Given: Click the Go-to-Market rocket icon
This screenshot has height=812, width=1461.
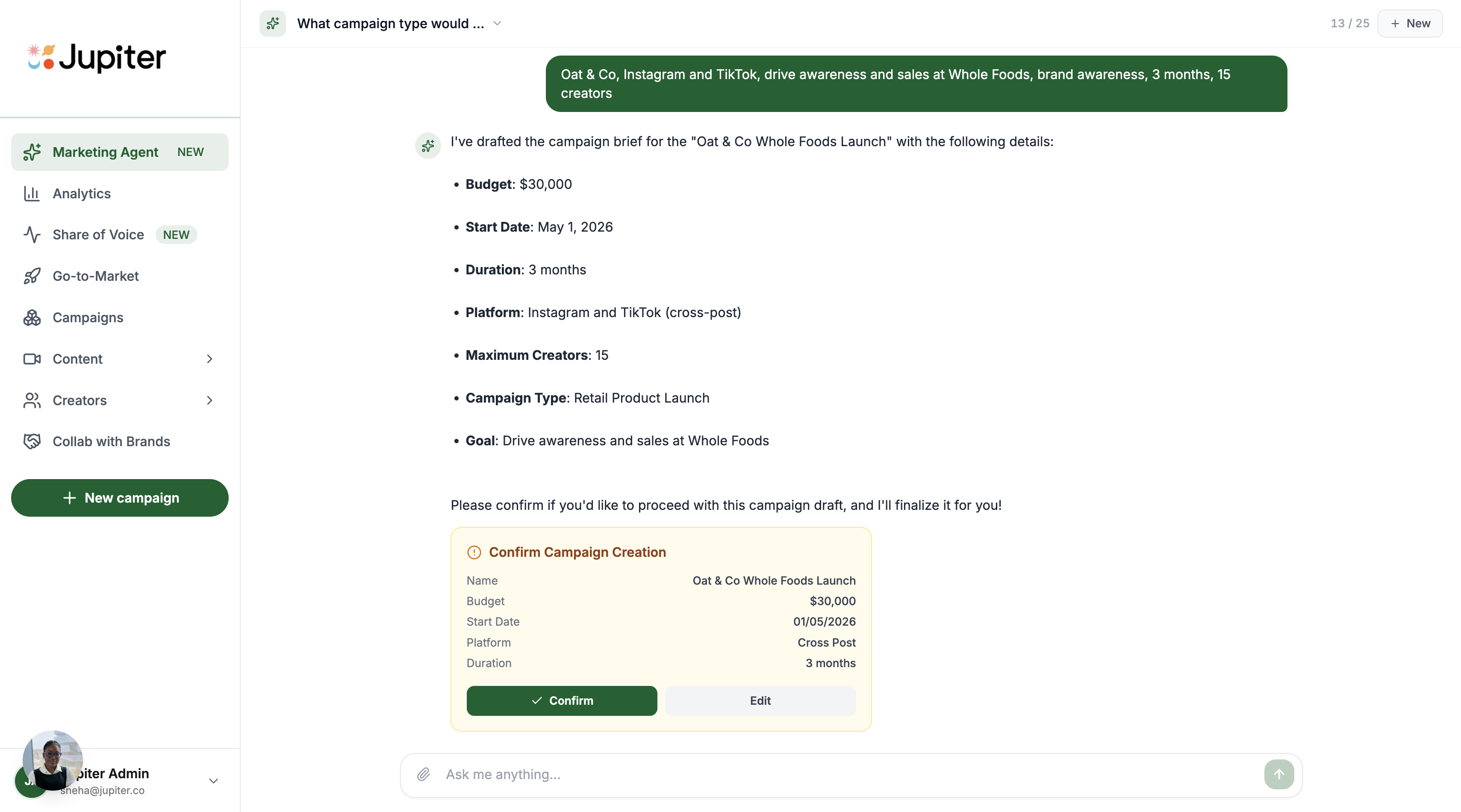Looking at the screenshot, I should [32, 276].
